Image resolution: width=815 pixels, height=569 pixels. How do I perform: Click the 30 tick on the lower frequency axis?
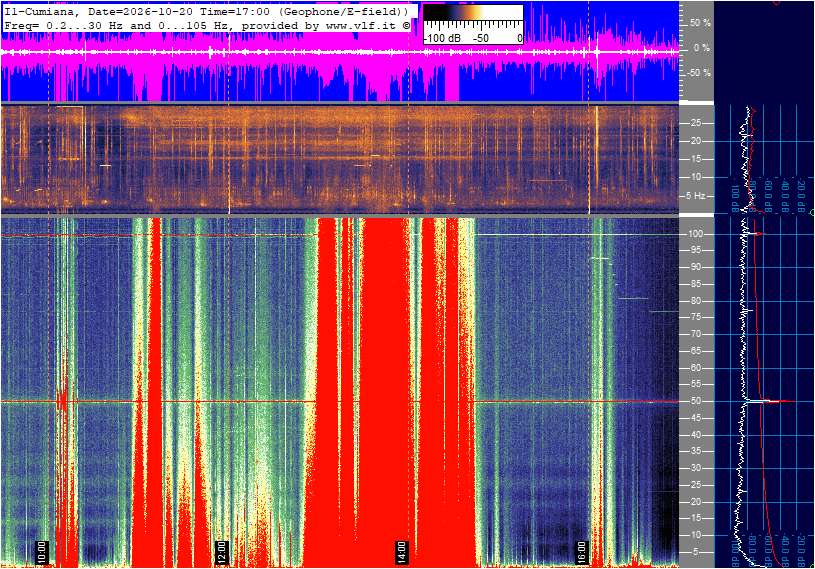pos(695,468)
